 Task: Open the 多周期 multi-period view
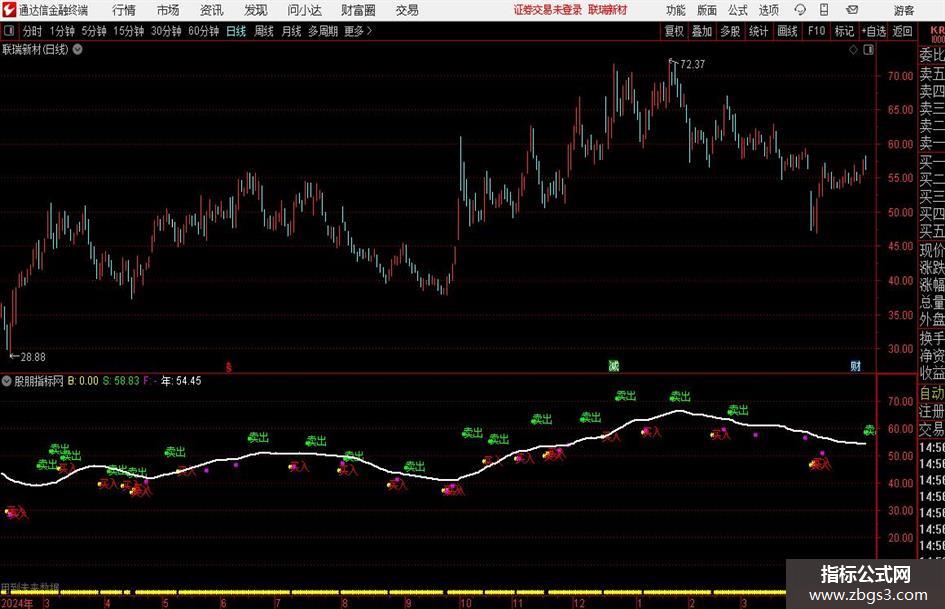[323, 31]
